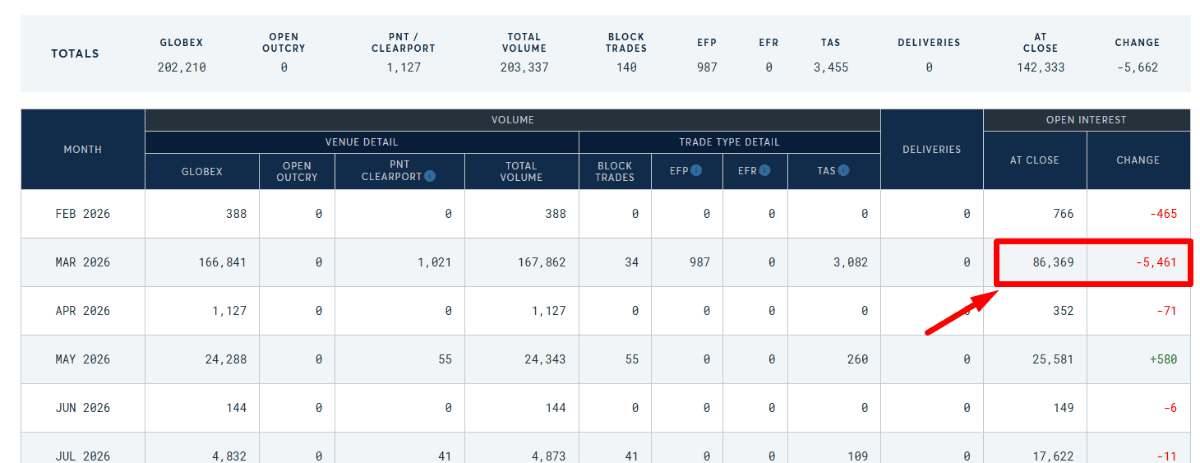
Task: Click the MAR 2026 month row label
Action: (83, 263)
